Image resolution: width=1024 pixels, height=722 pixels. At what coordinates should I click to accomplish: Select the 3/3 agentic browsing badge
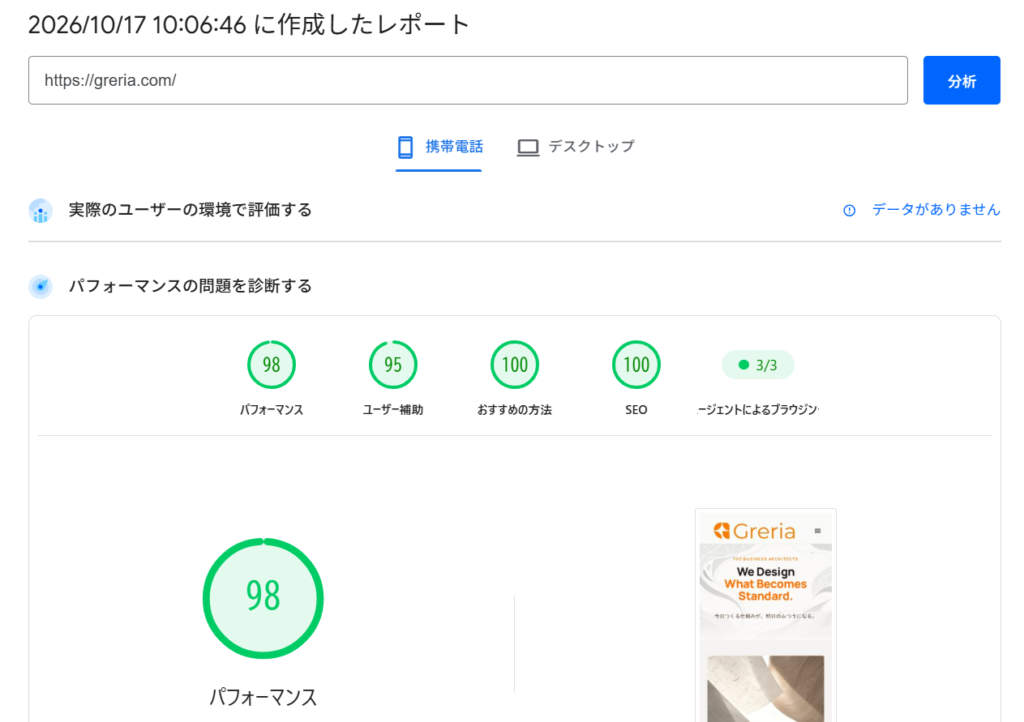click(758, 365)
